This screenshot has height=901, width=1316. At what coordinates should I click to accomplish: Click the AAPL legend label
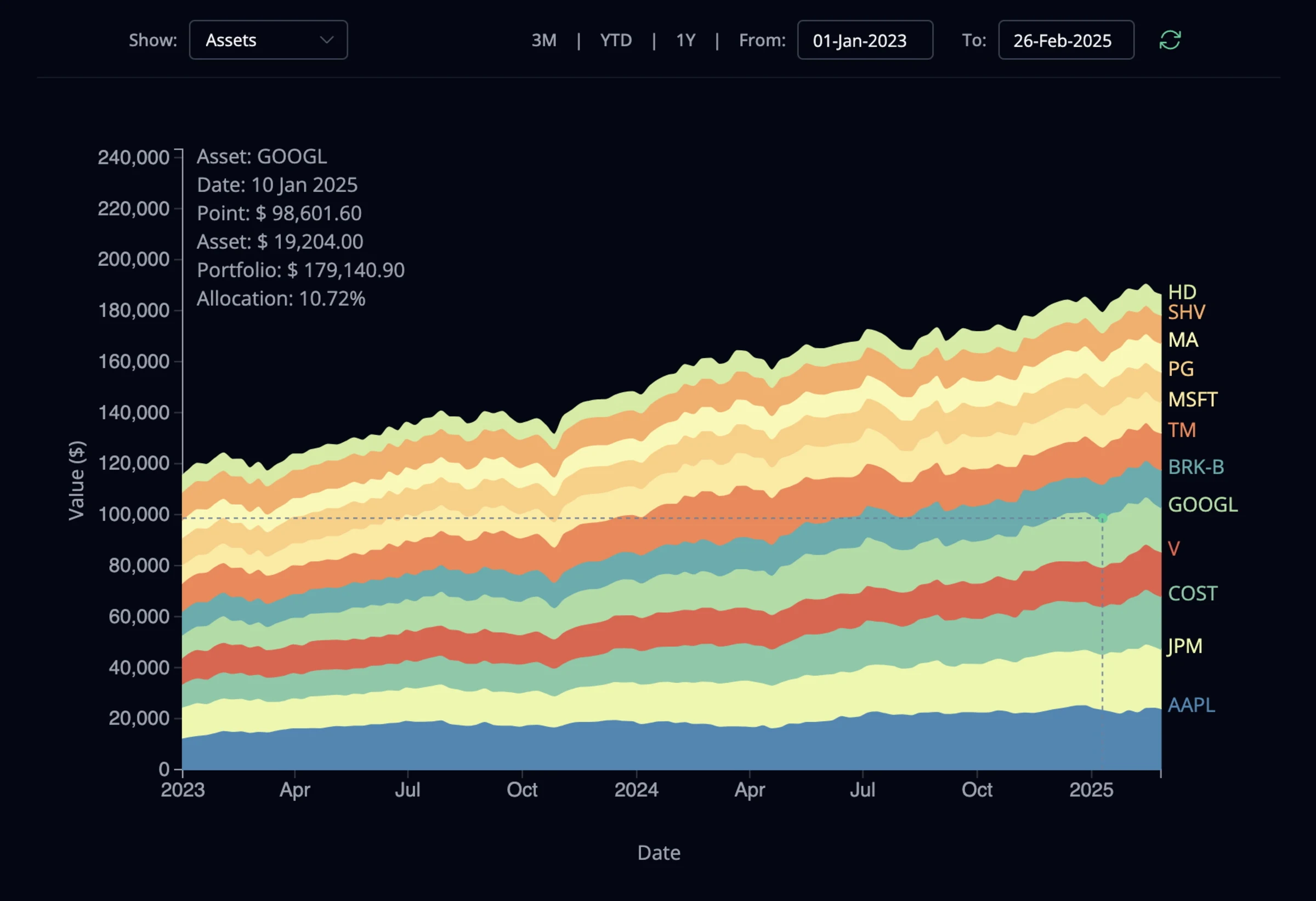pyautogui.click(x=1192, y=705)
